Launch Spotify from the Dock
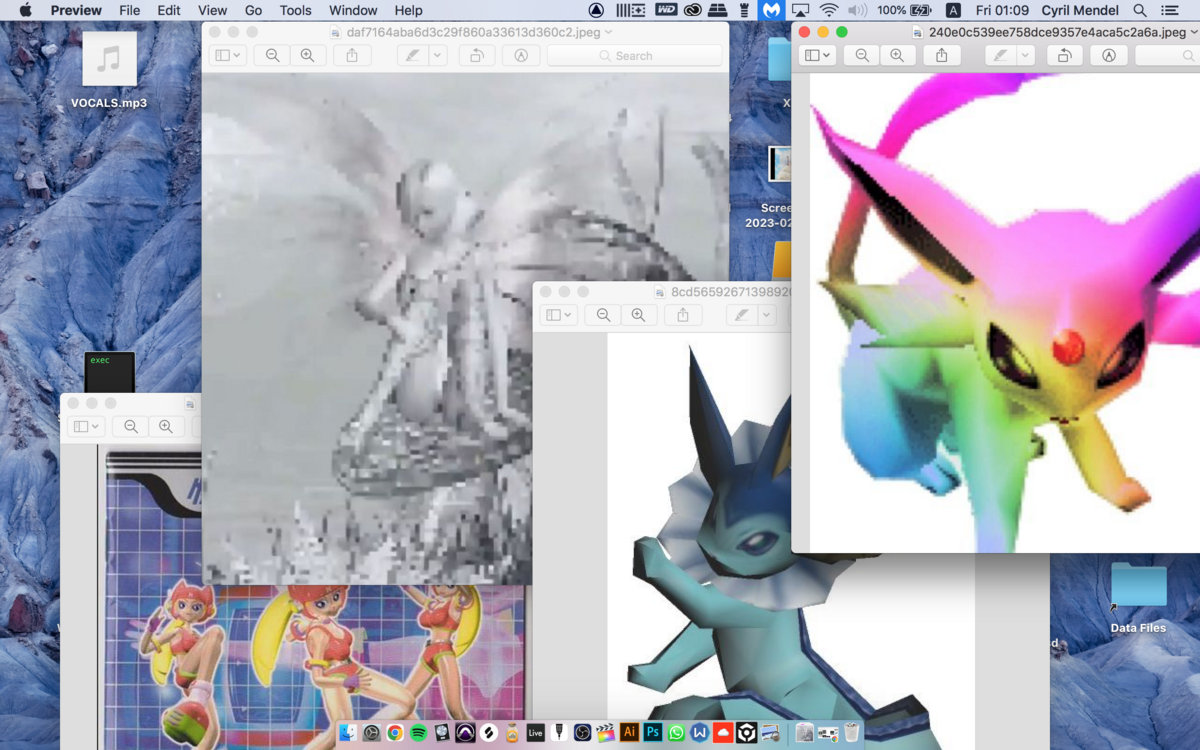Image resolution: width=1200 pixels, height=750 pixels. click(418, 733)
